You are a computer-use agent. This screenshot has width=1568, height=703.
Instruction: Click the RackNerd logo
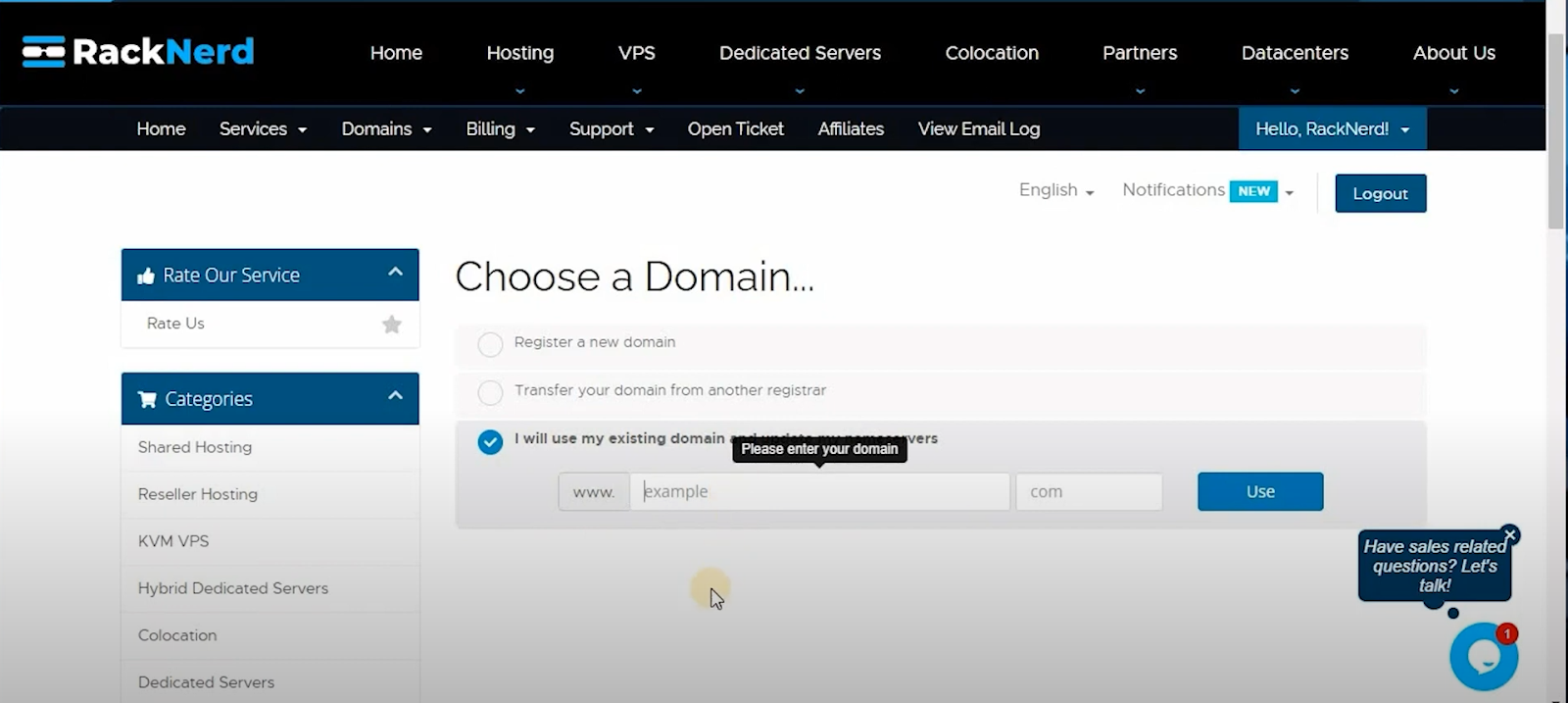click(x=138, y=51)
